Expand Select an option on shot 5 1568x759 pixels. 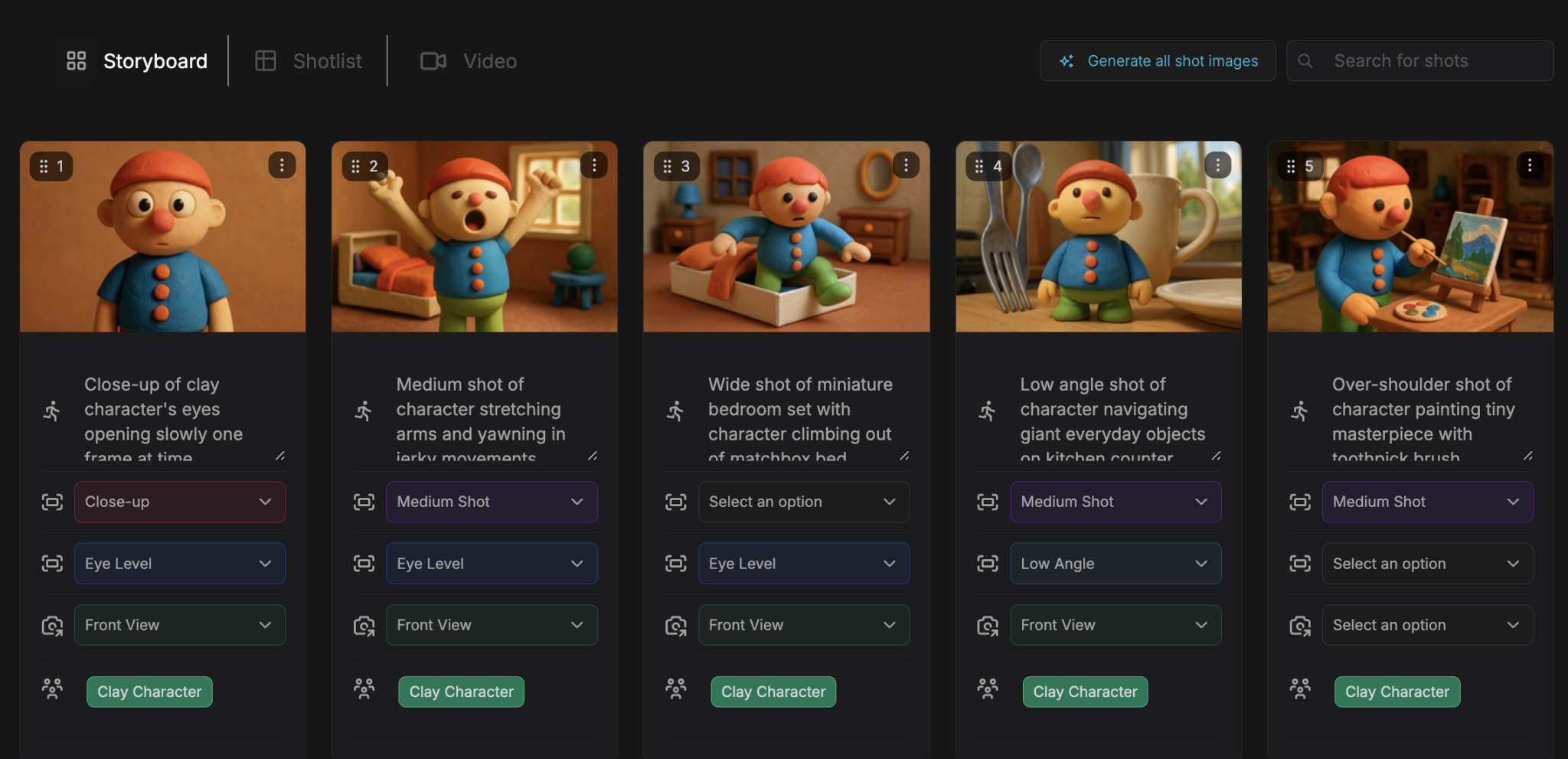coord(1426,563)
